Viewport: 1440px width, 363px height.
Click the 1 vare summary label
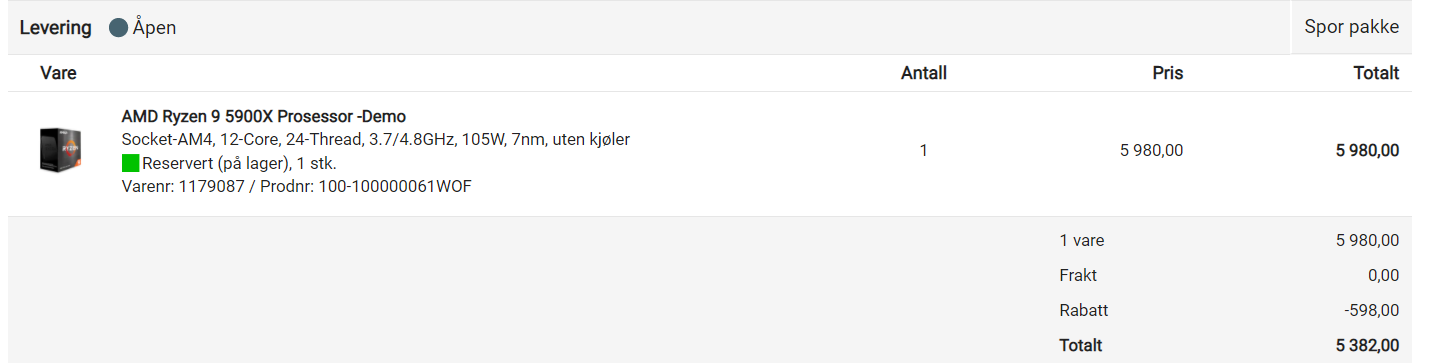click(1082, 240)
